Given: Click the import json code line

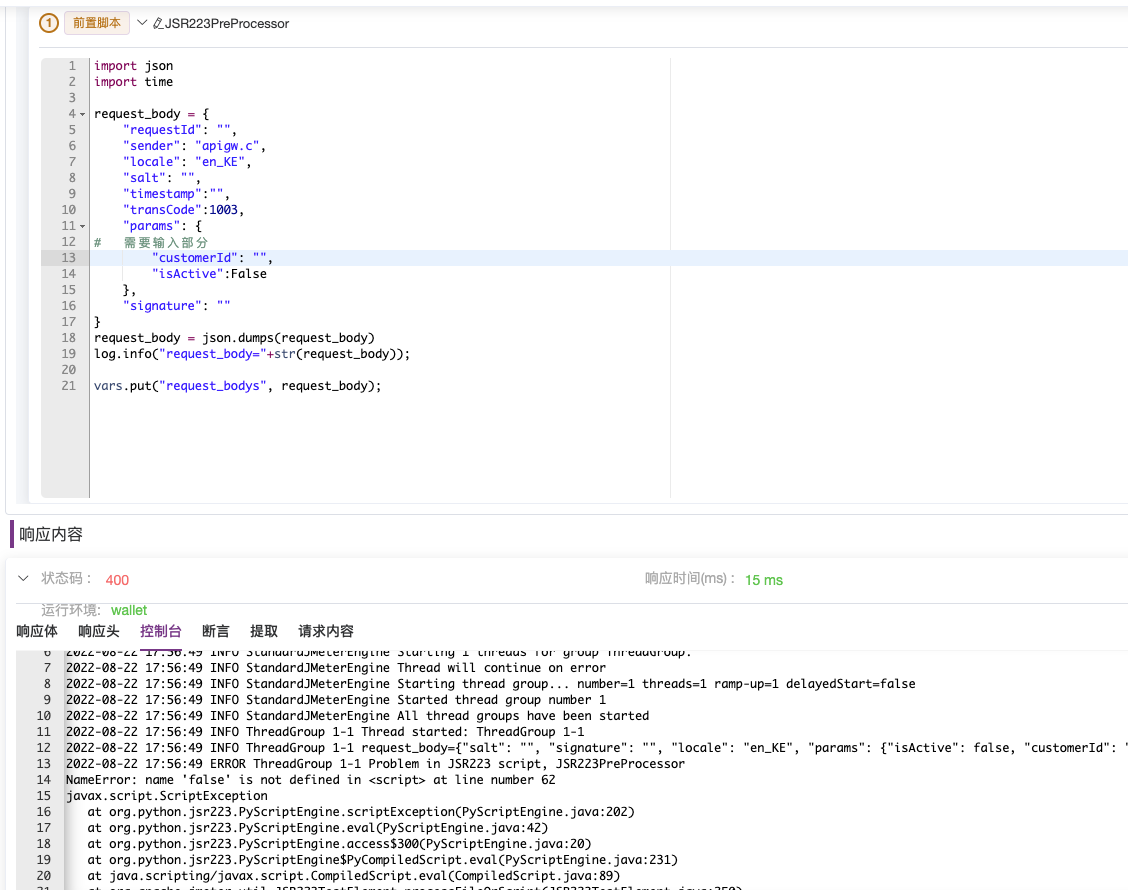Looking at the screenshot, I should pyautogui.click(x=133, y=65).
